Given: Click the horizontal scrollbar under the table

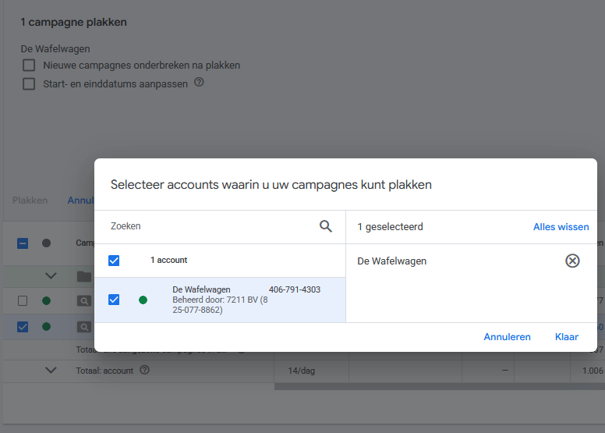Looking at the screenshot, I should (x=439, y=386).
